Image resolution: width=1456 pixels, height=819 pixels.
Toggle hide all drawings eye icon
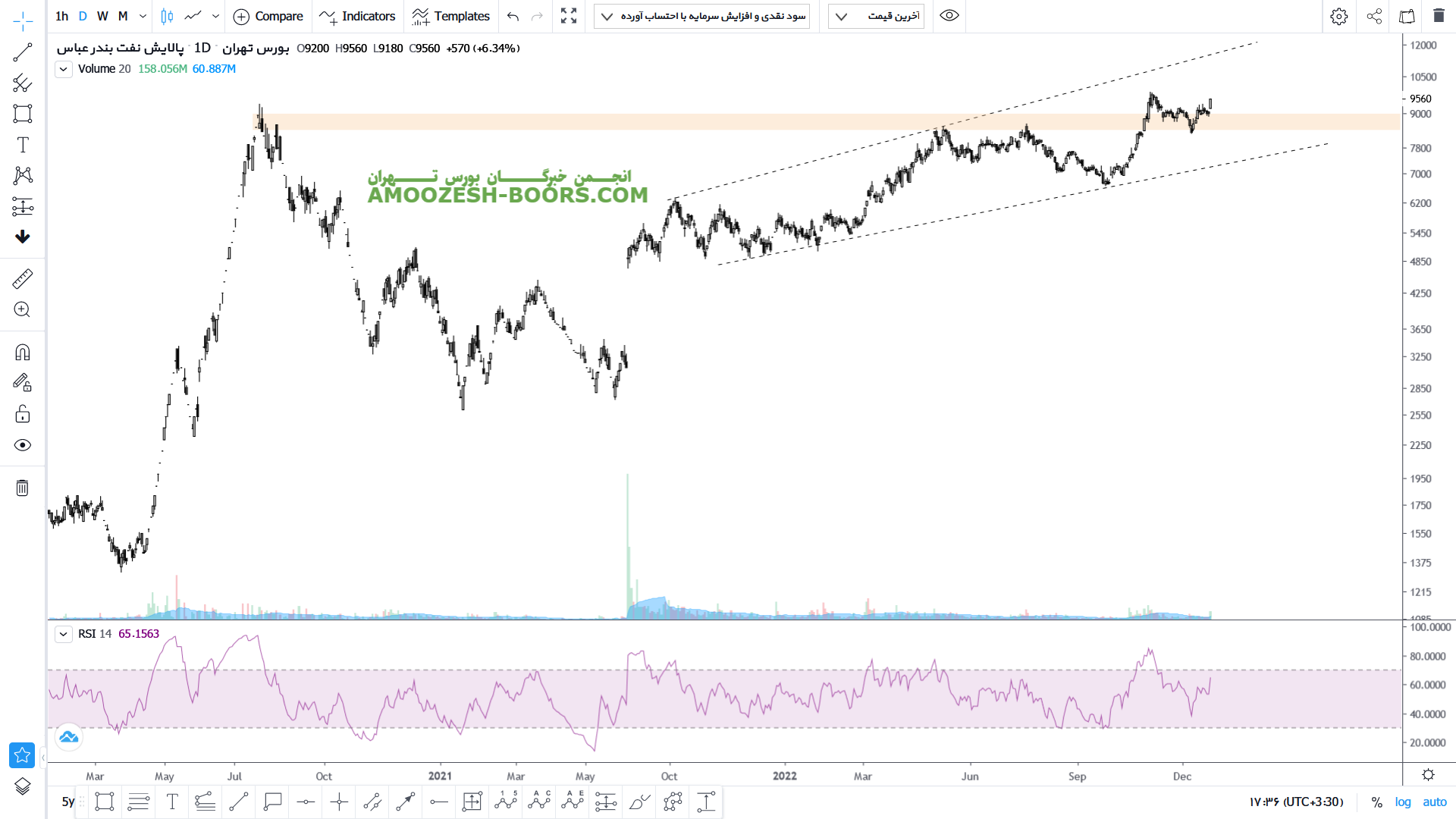[23, 445]
